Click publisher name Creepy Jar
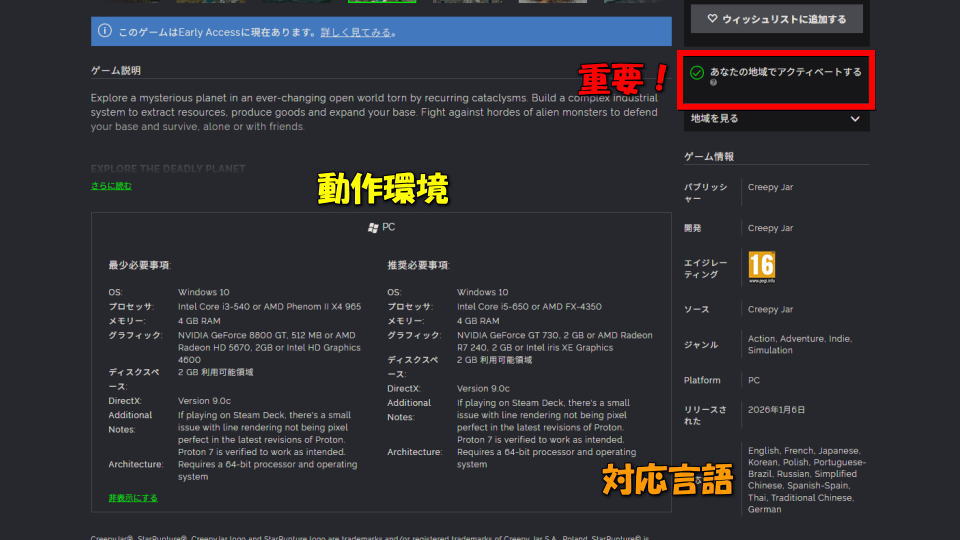Viewport: 960px width, 540px height. pyautogui.click(x=770, y=187)
